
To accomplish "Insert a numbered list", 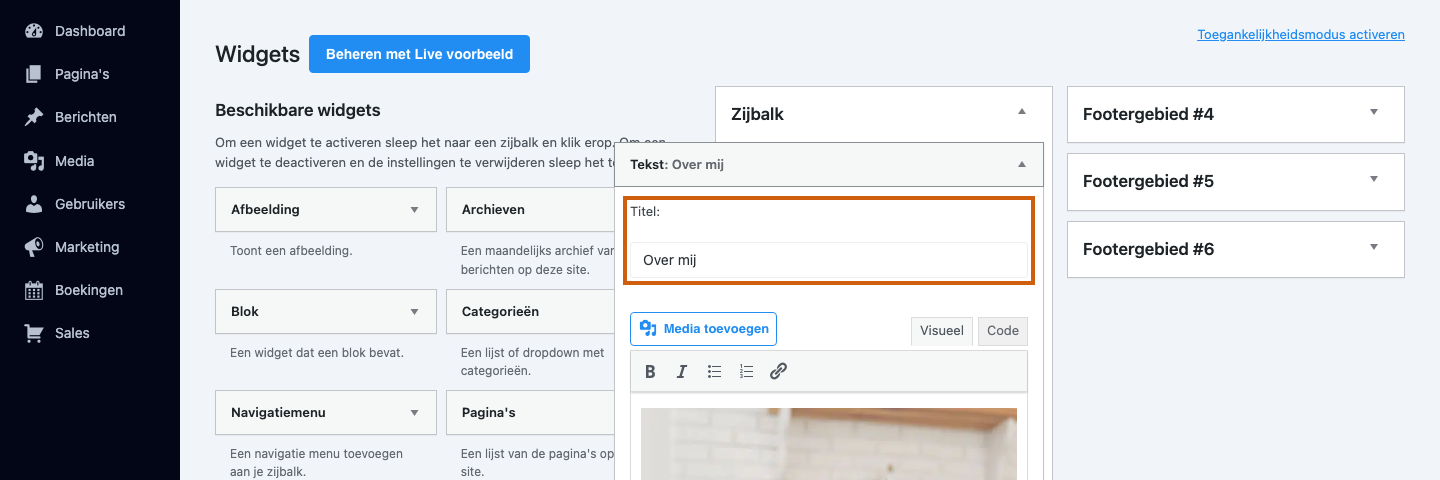I will point(746,371).
